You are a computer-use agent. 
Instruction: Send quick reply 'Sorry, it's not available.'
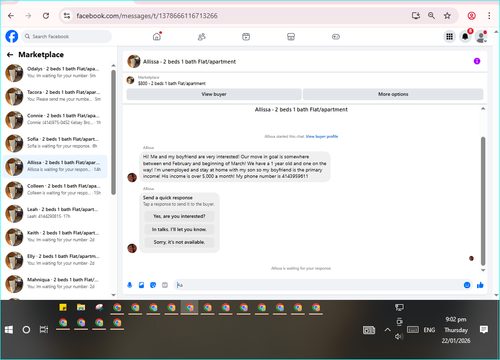(x=179, y=242)
